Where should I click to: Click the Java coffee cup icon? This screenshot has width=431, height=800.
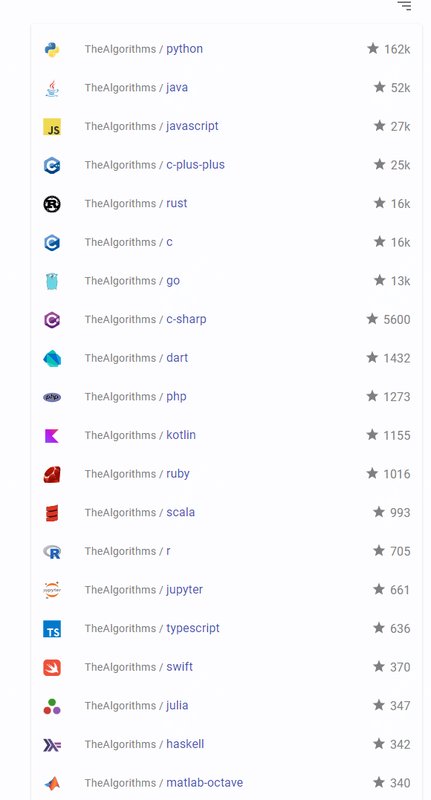pyautogui.click(x=52, y=88)
